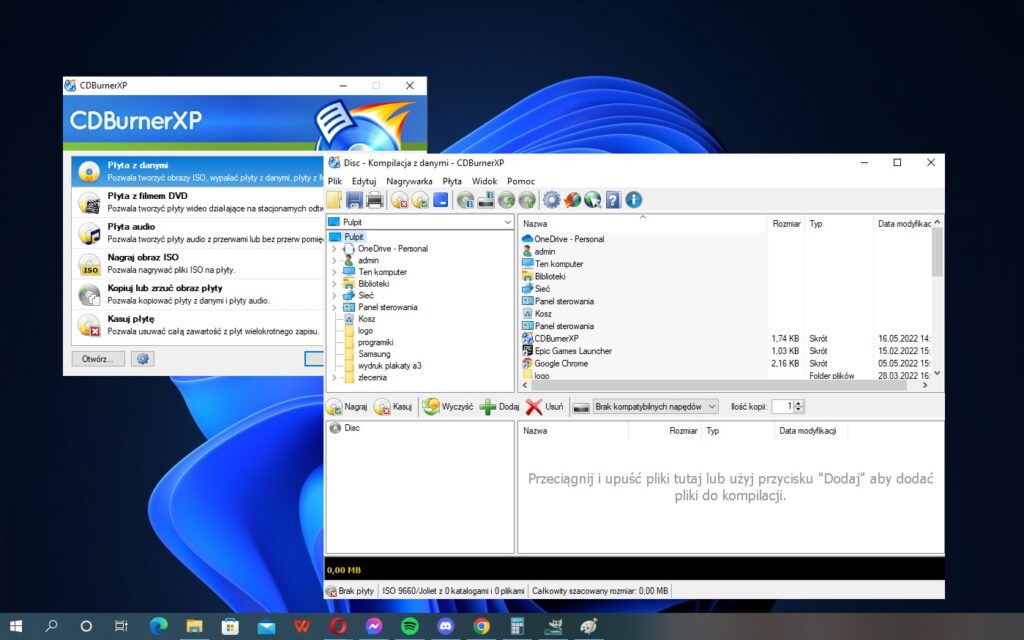Open Microsoft Edge from the taskbar
The height and width of the screenshot is (640, 1024).
tap(158, 626)
